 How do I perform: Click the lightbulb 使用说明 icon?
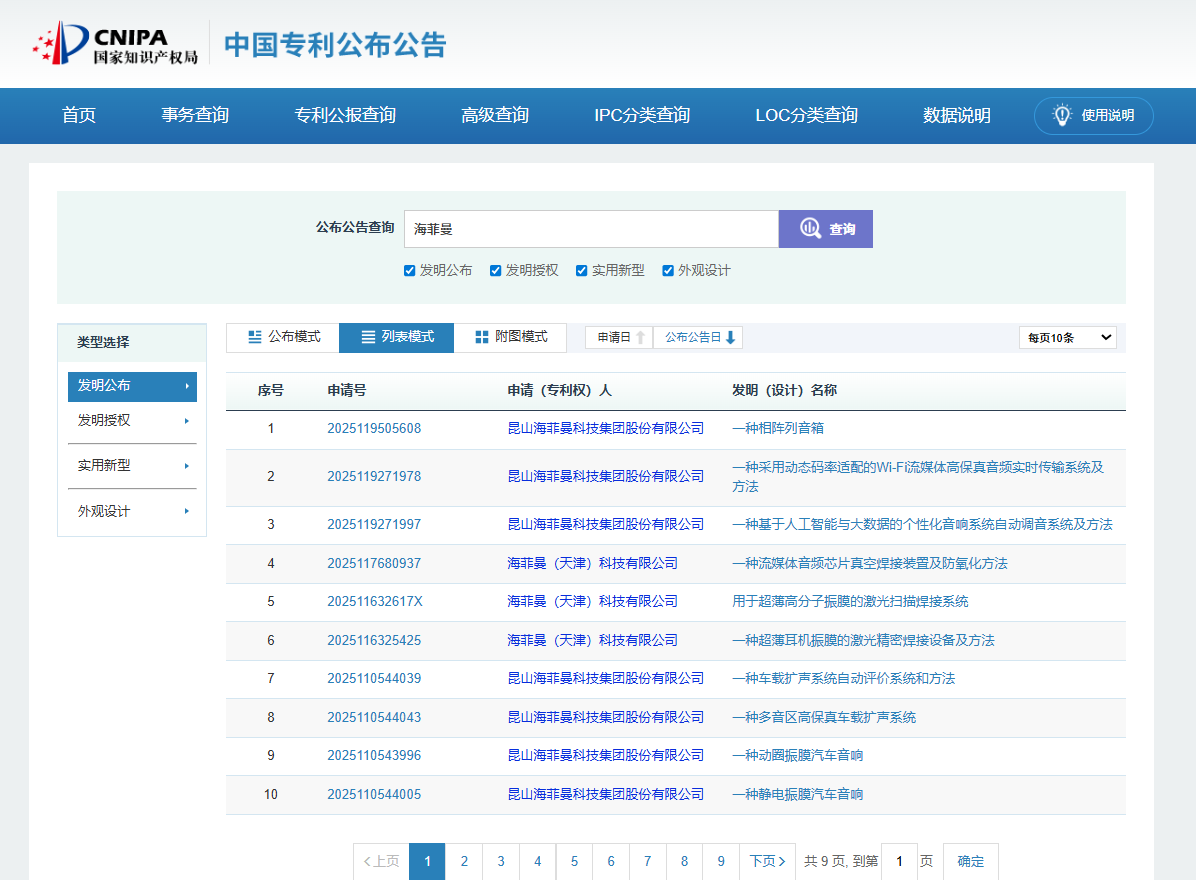tap(1062, 115)
